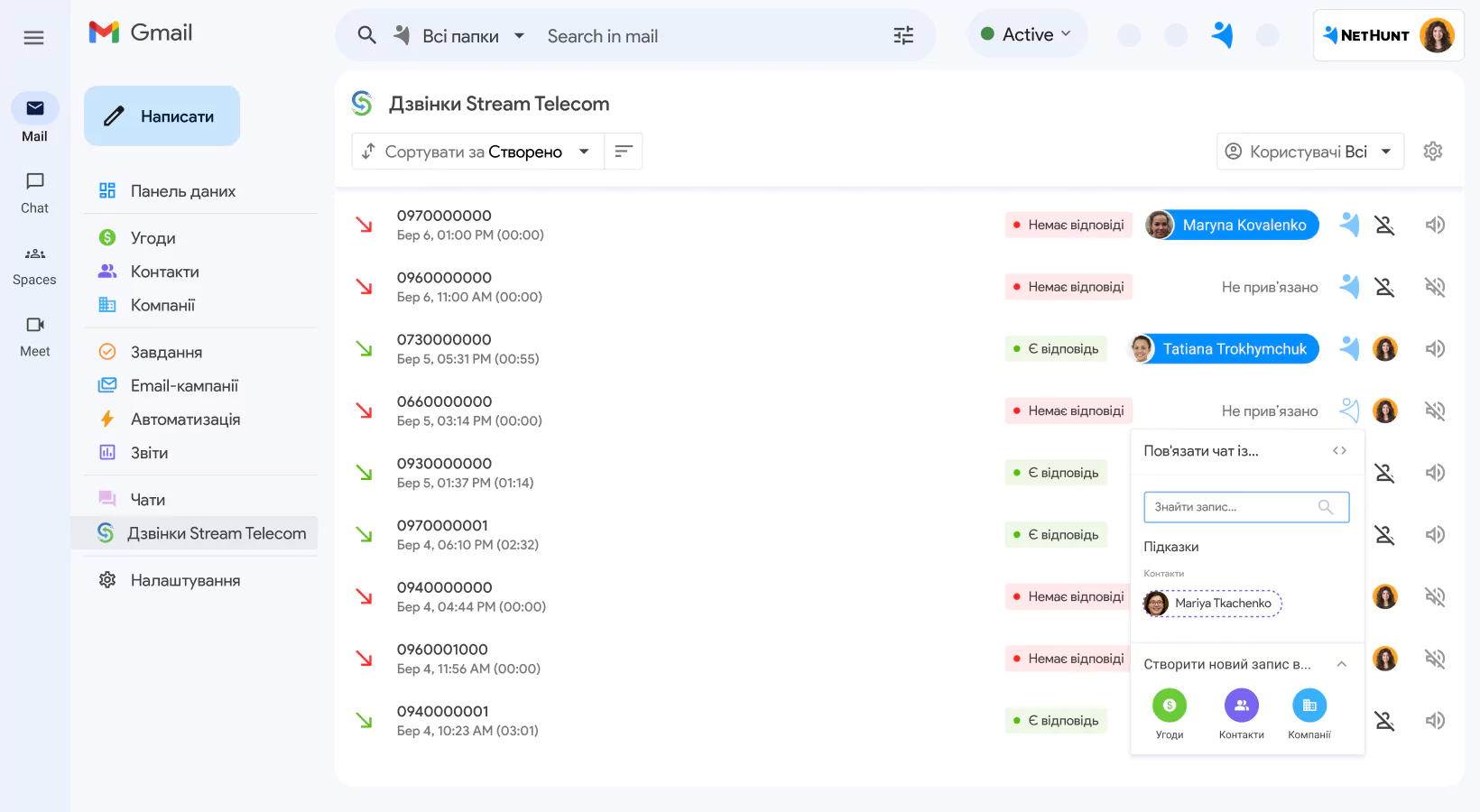Screen dimensions: 1480x812
Task: Play the recording for call 0730000000
Action: 1435,348
